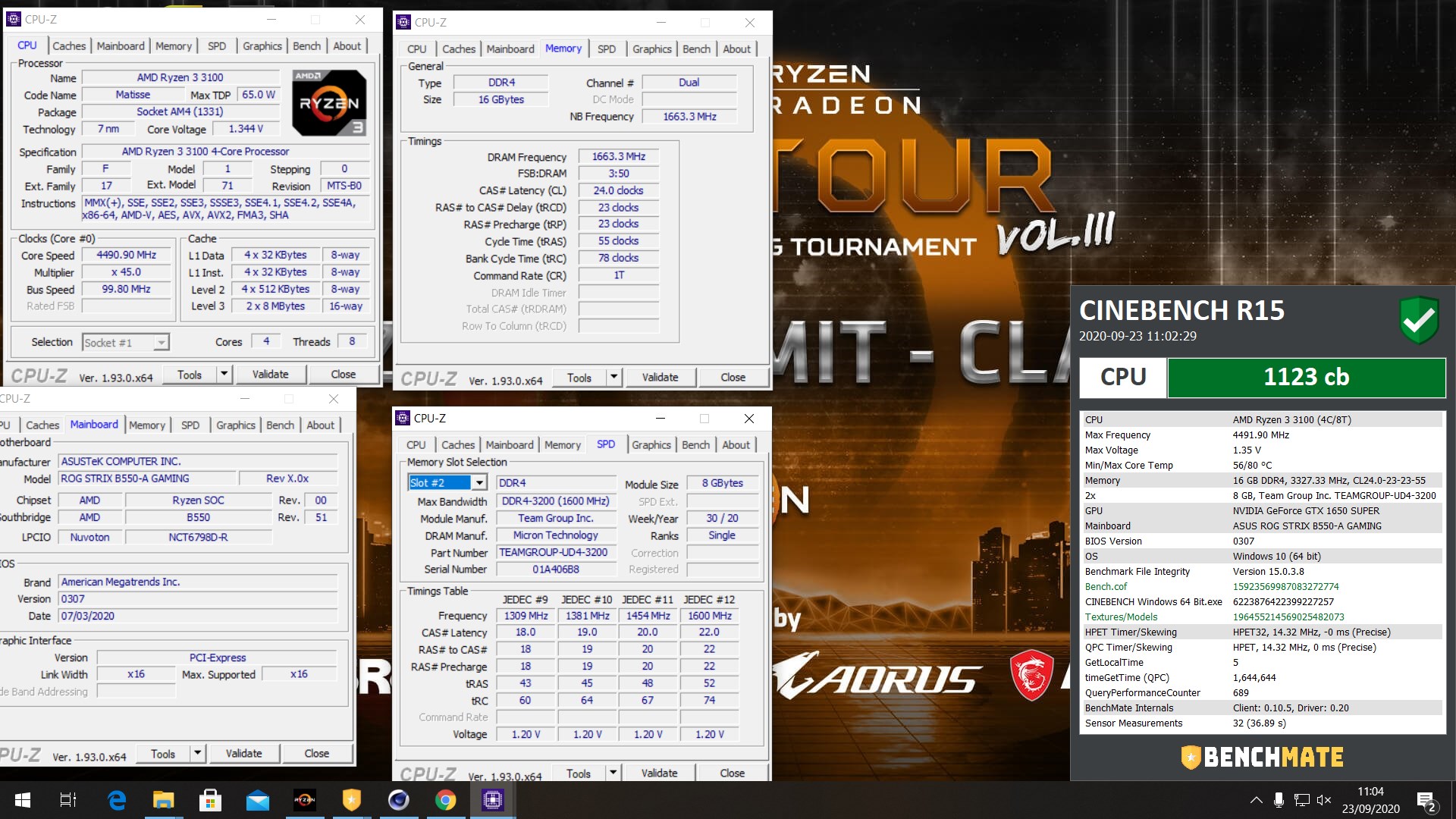Click CPU-Z app icon in CPU window title

point(14,19)
